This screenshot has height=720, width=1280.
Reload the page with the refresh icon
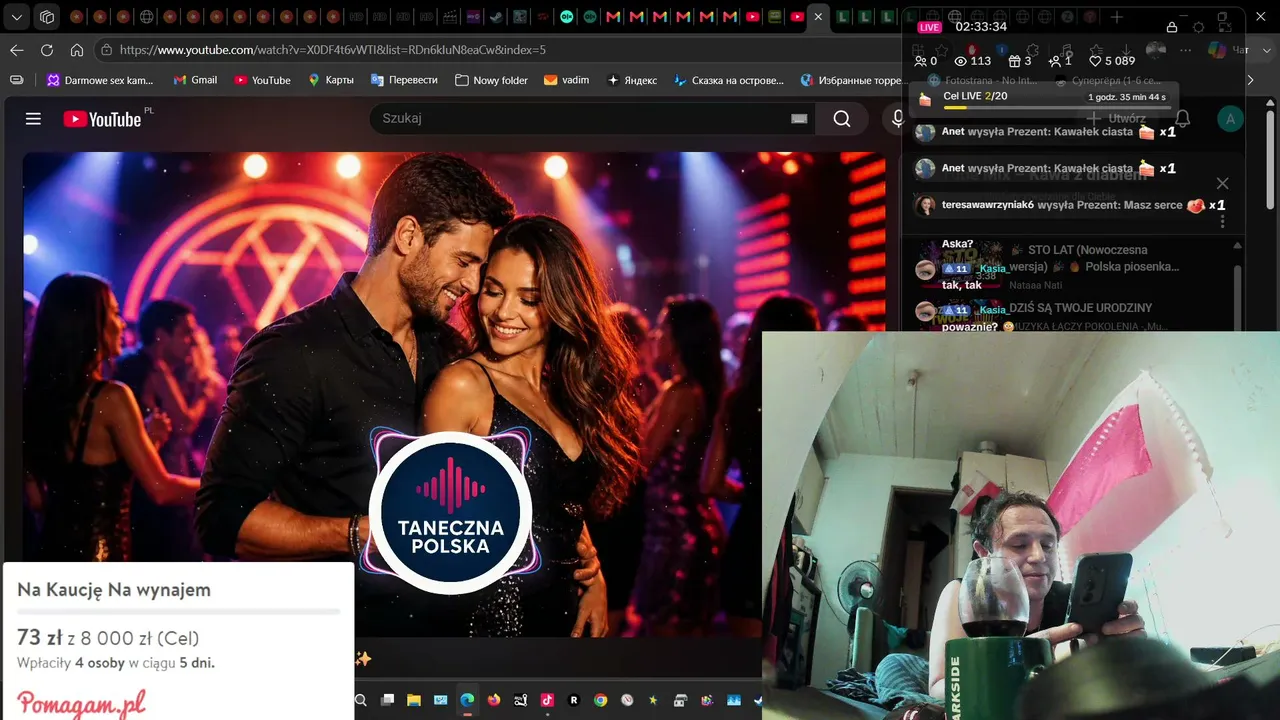47,50
